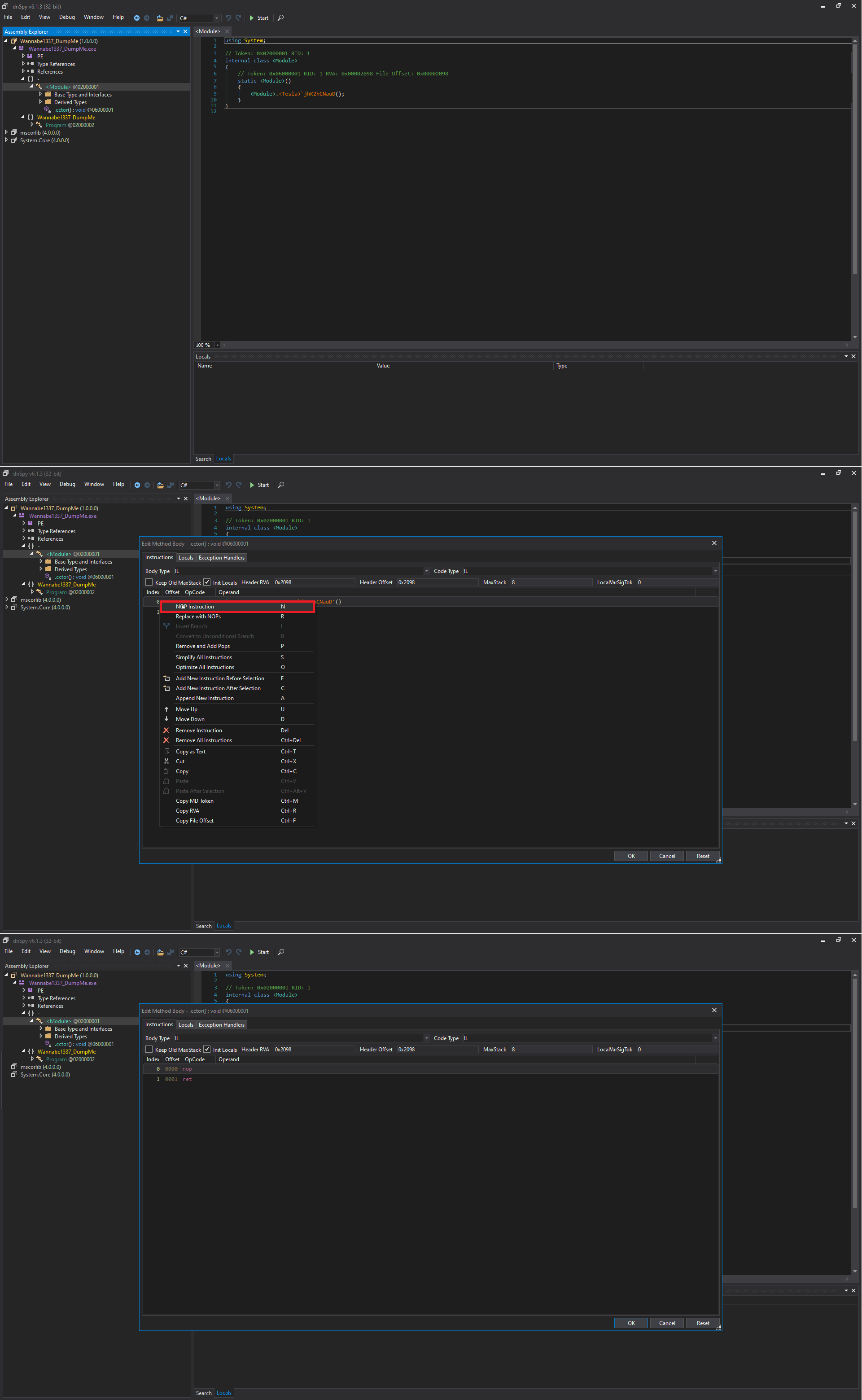Screen dimensions: 862x1400
Task: Open Code Type dropdown in context-menu dialog
Action: 715,571
